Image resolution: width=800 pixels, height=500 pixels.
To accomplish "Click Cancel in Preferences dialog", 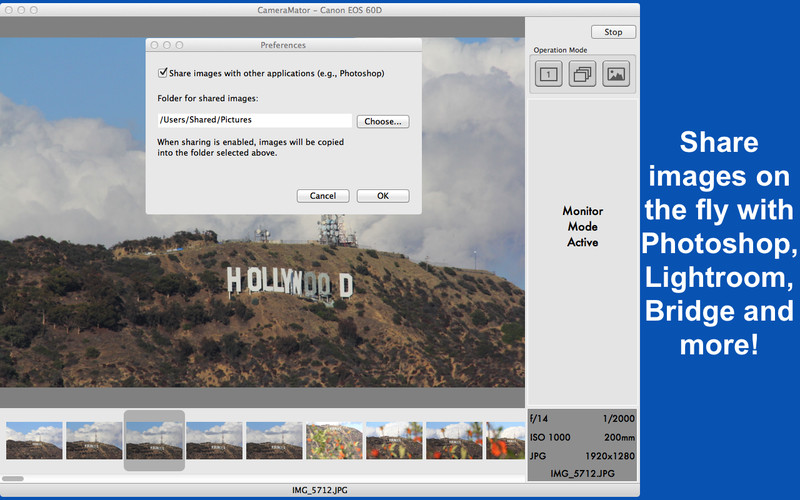I will point(323,196).
